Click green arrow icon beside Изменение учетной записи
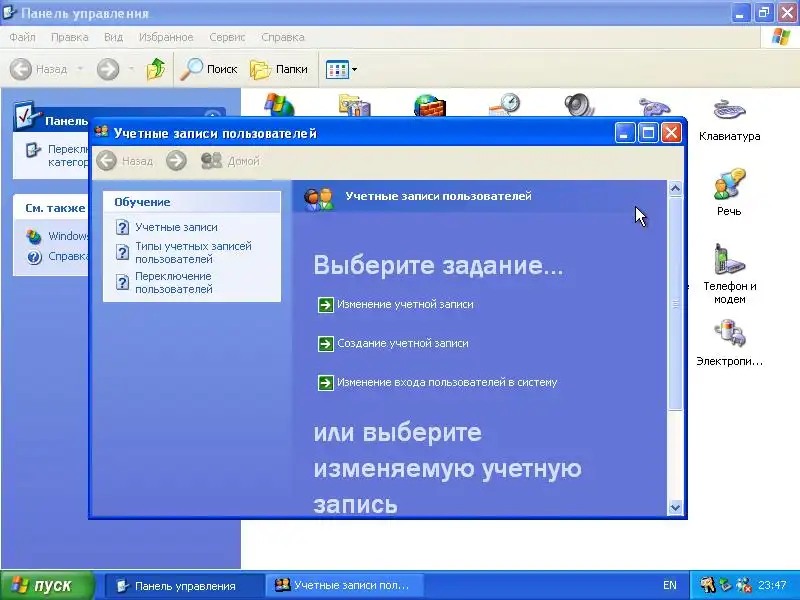Screen dimensions: 800x600 (x=326, y=305)
